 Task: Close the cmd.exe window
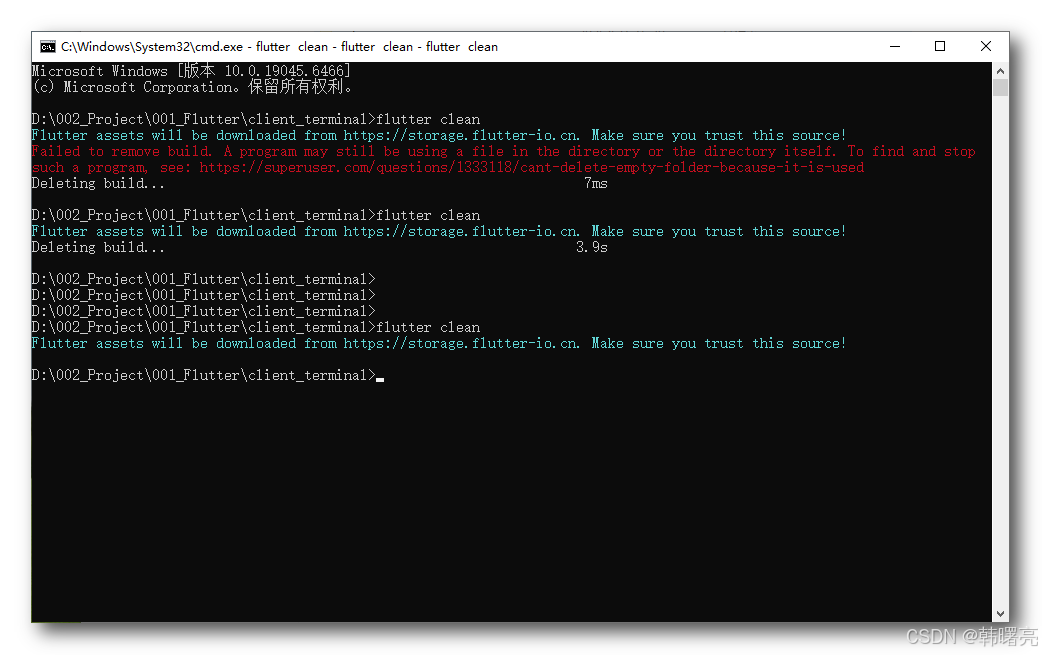[986, 47]
